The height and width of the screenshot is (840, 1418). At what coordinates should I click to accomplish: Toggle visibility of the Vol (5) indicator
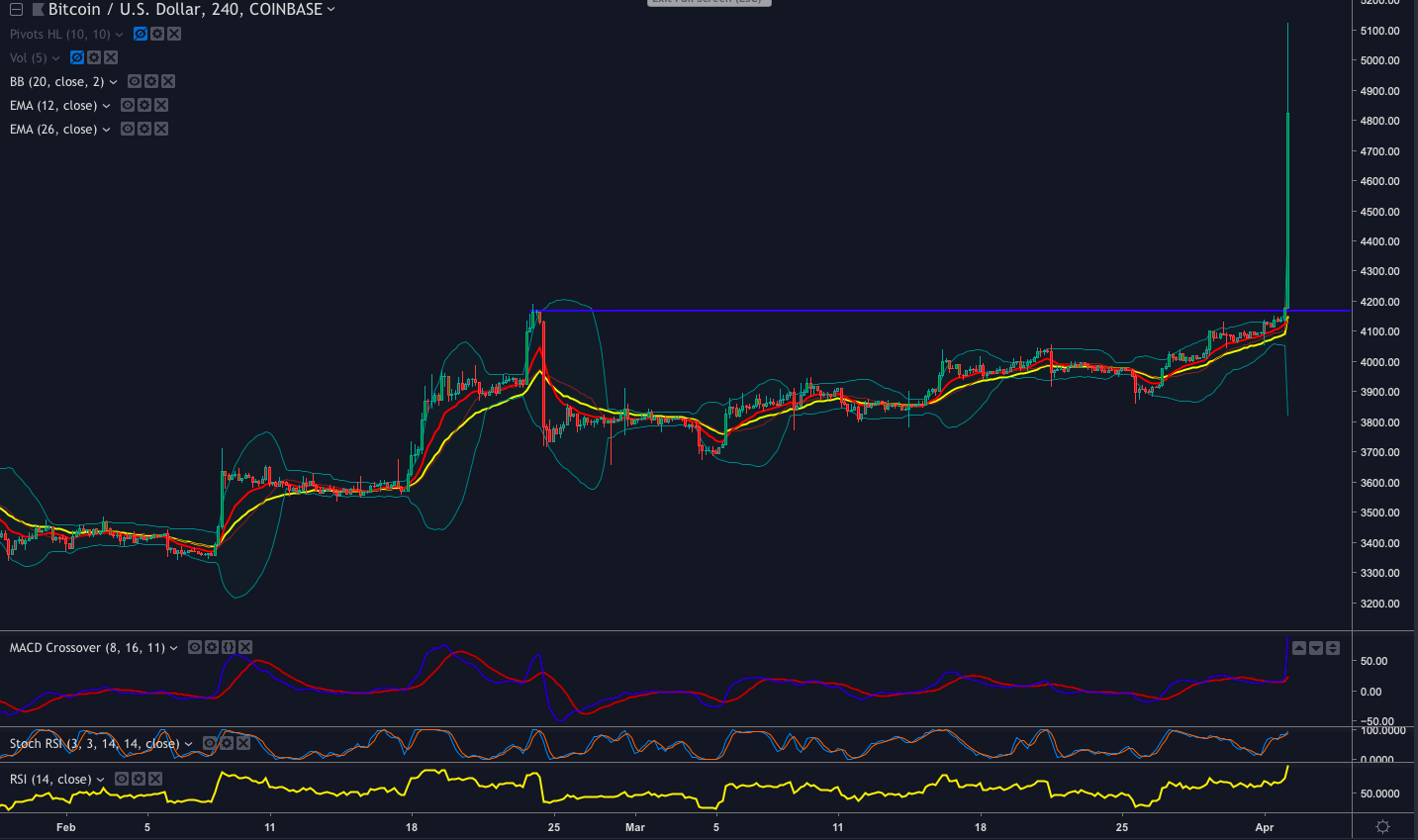pyautogui.click(x=76, y=57)
